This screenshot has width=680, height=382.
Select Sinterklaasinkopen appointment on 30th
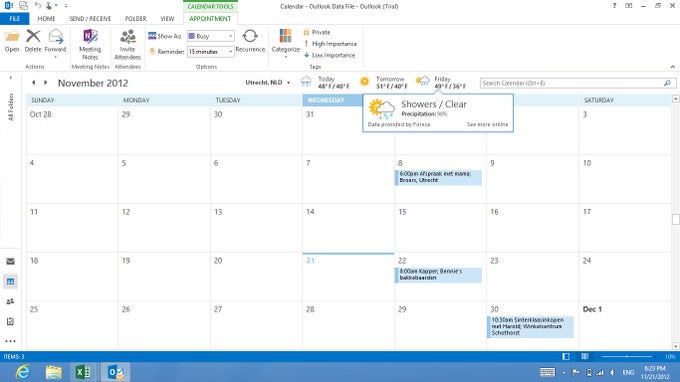click(x=530, y=326)
